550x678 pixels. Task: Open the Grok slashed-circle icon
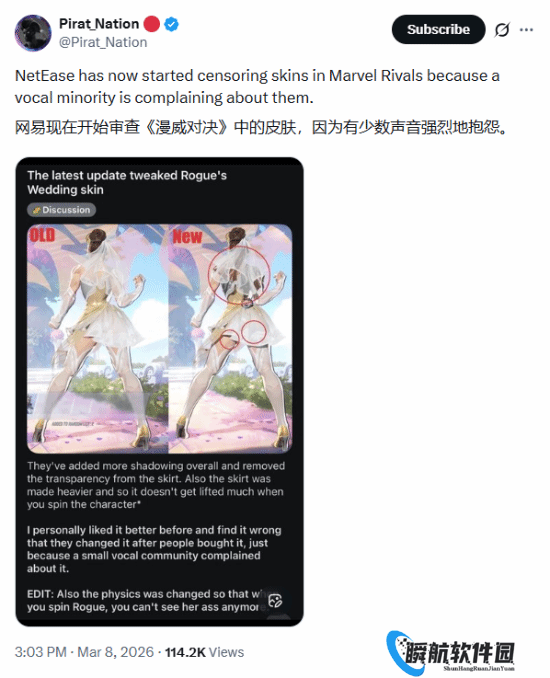click(502, 29)
